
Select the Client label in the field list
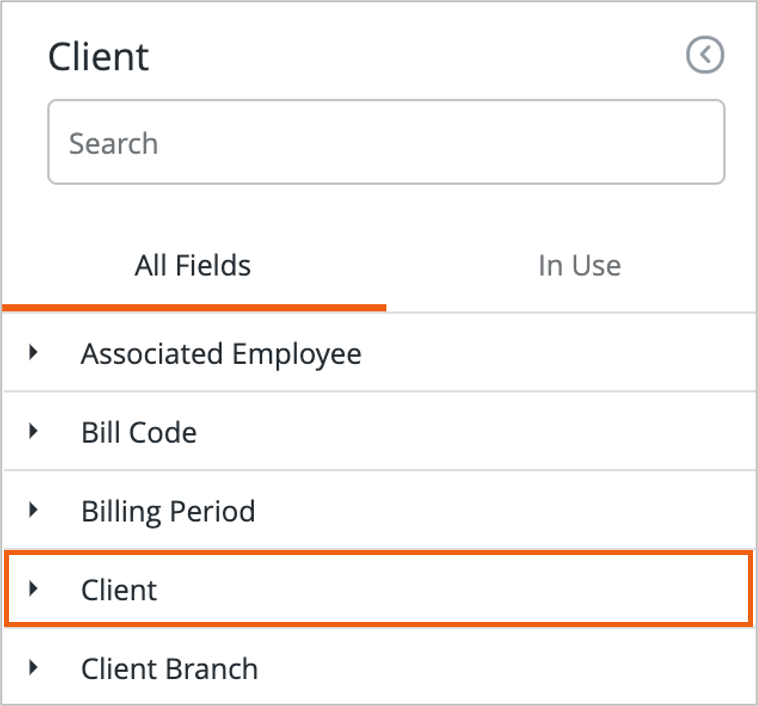[x=119, y=590]
